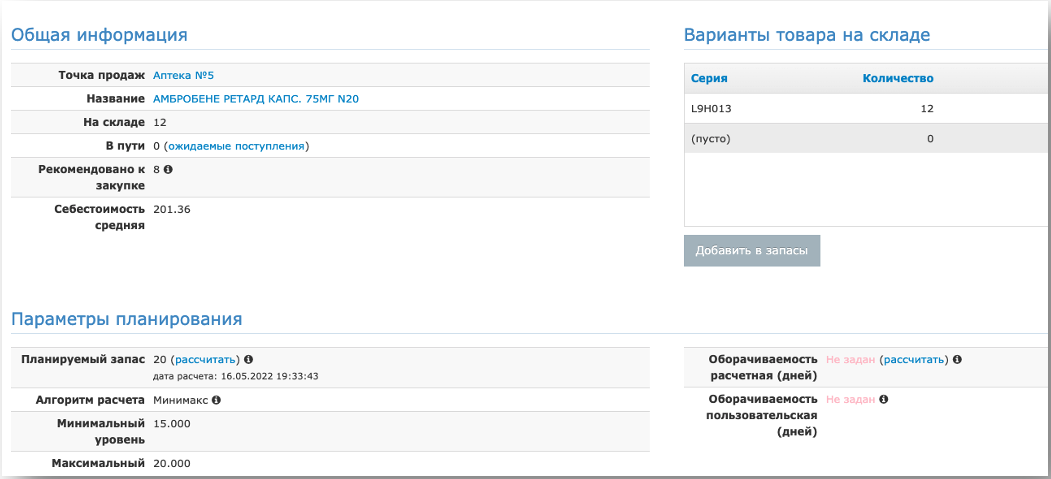Sort table by Серия column header
This screenshot has width=1051, height=479.
[x=709, y=78]
